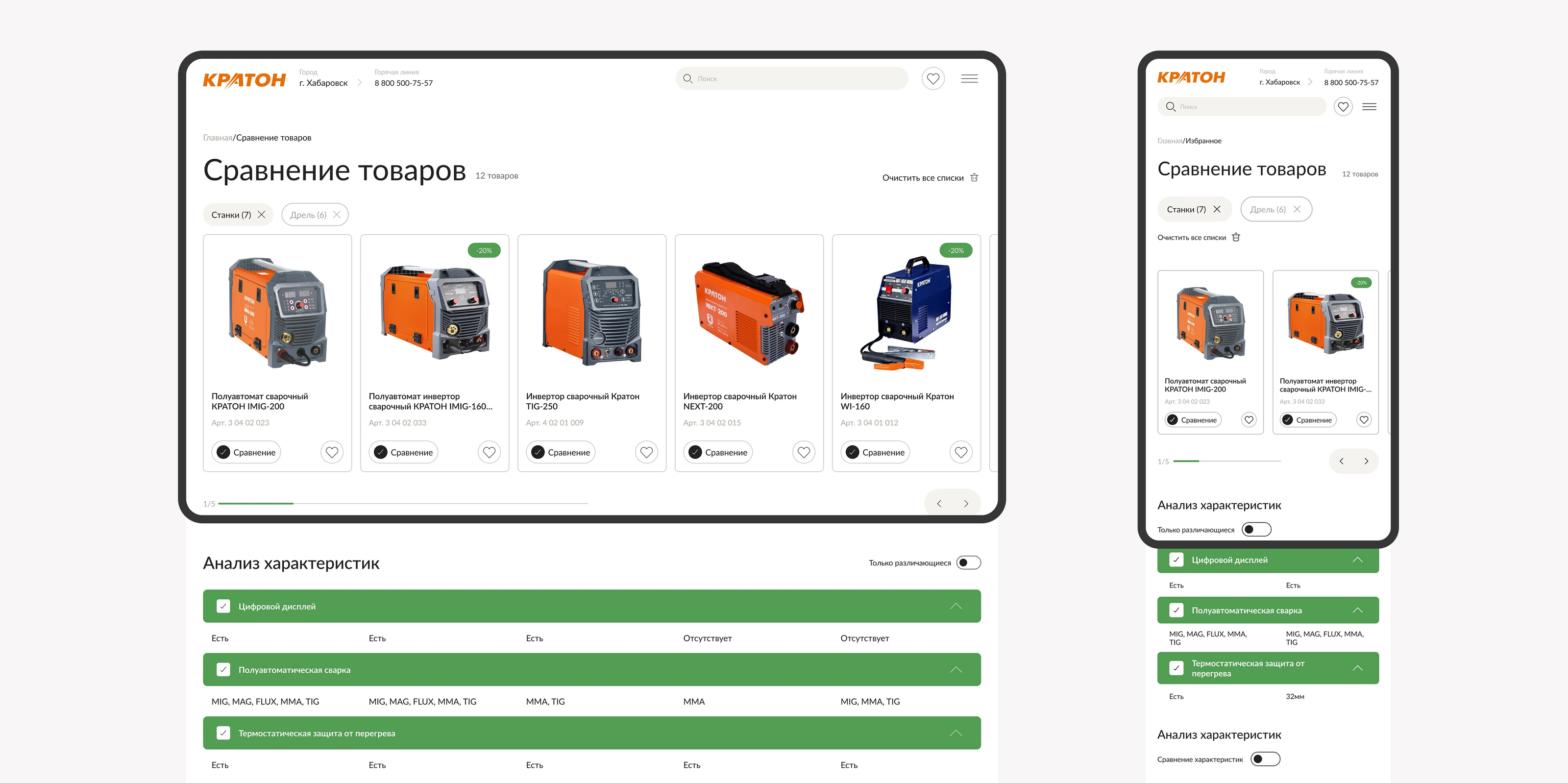Open the hamburger menu in desktop header

[969, 78]
